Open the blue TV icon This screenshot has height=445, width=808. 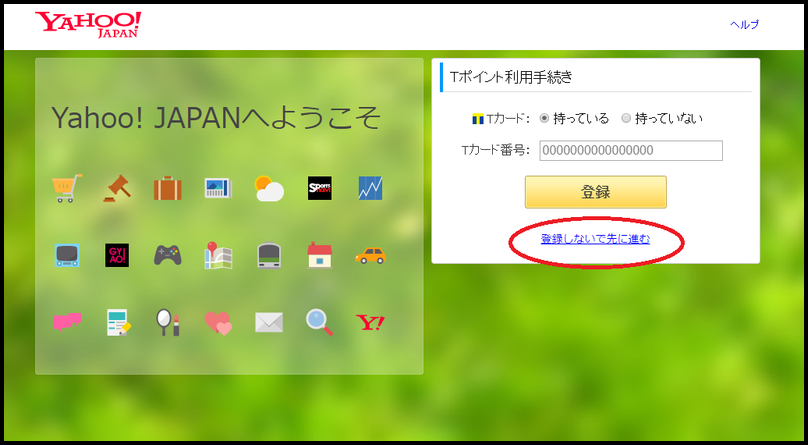67,255
